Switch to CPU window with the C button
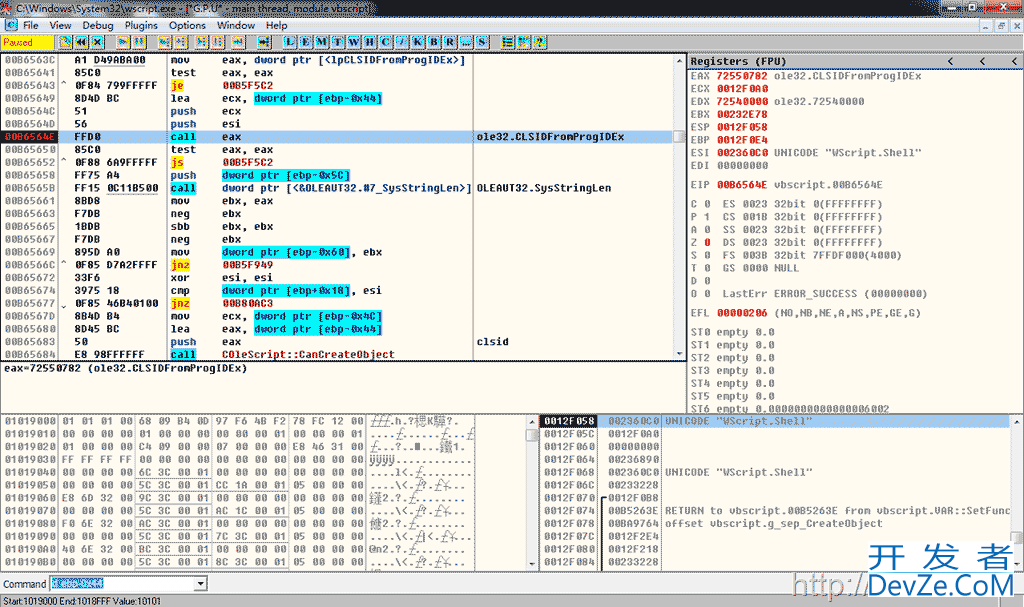Screen dimensions: 1024x607 coord(386,42)
